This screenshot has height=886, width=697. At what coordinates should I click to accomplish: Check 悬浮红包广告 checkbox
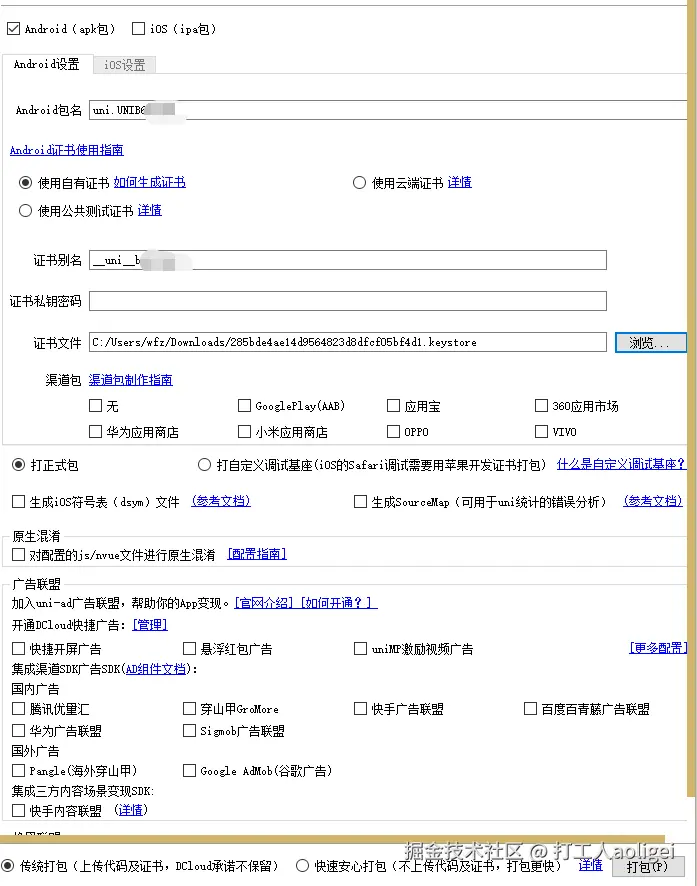189,649
